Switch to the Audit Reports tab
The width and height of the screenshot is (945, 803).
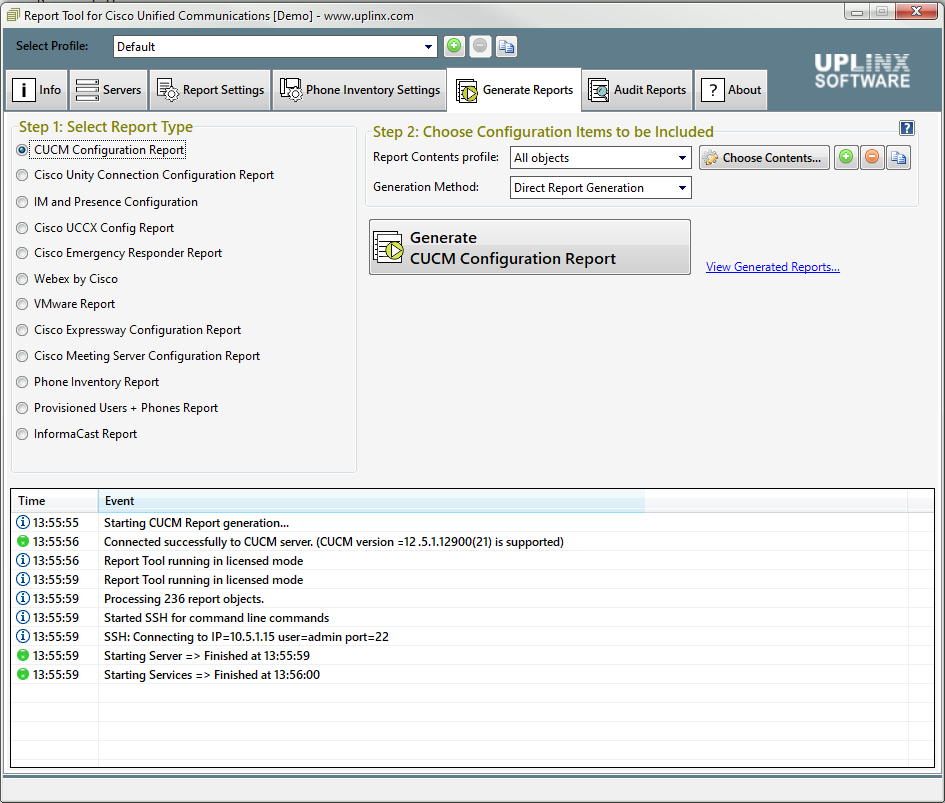[637, 90]
